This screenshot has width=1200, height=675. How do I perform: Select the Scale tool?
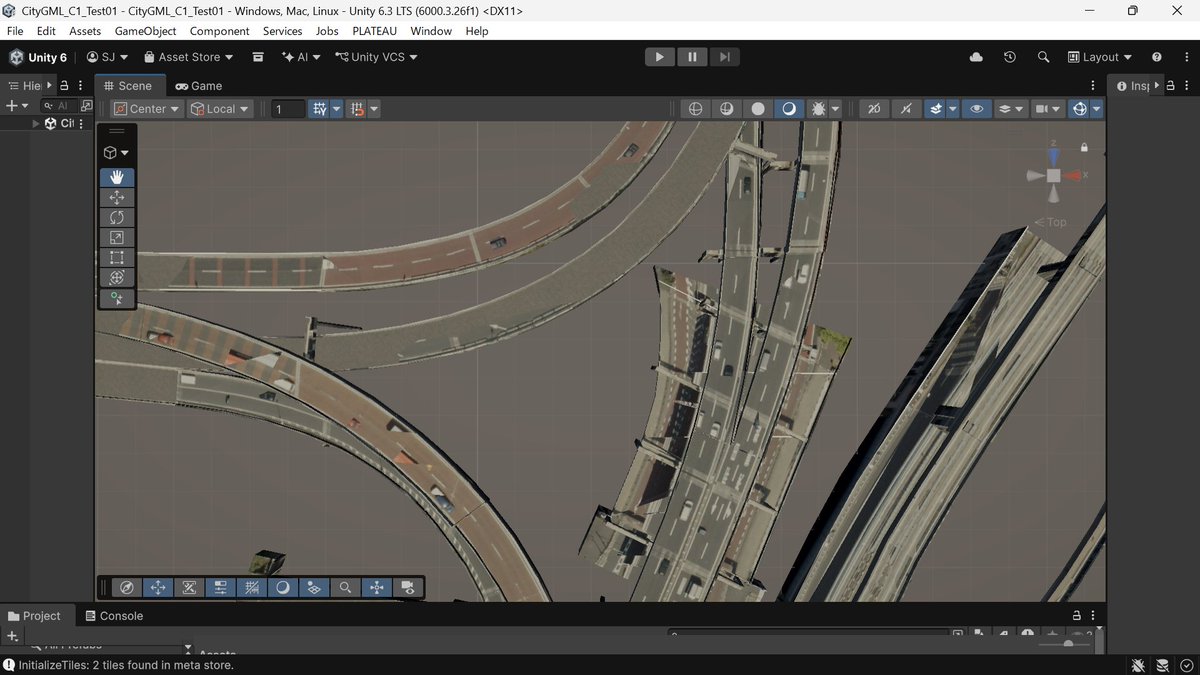pyautogui.click(x=117, y=237)
